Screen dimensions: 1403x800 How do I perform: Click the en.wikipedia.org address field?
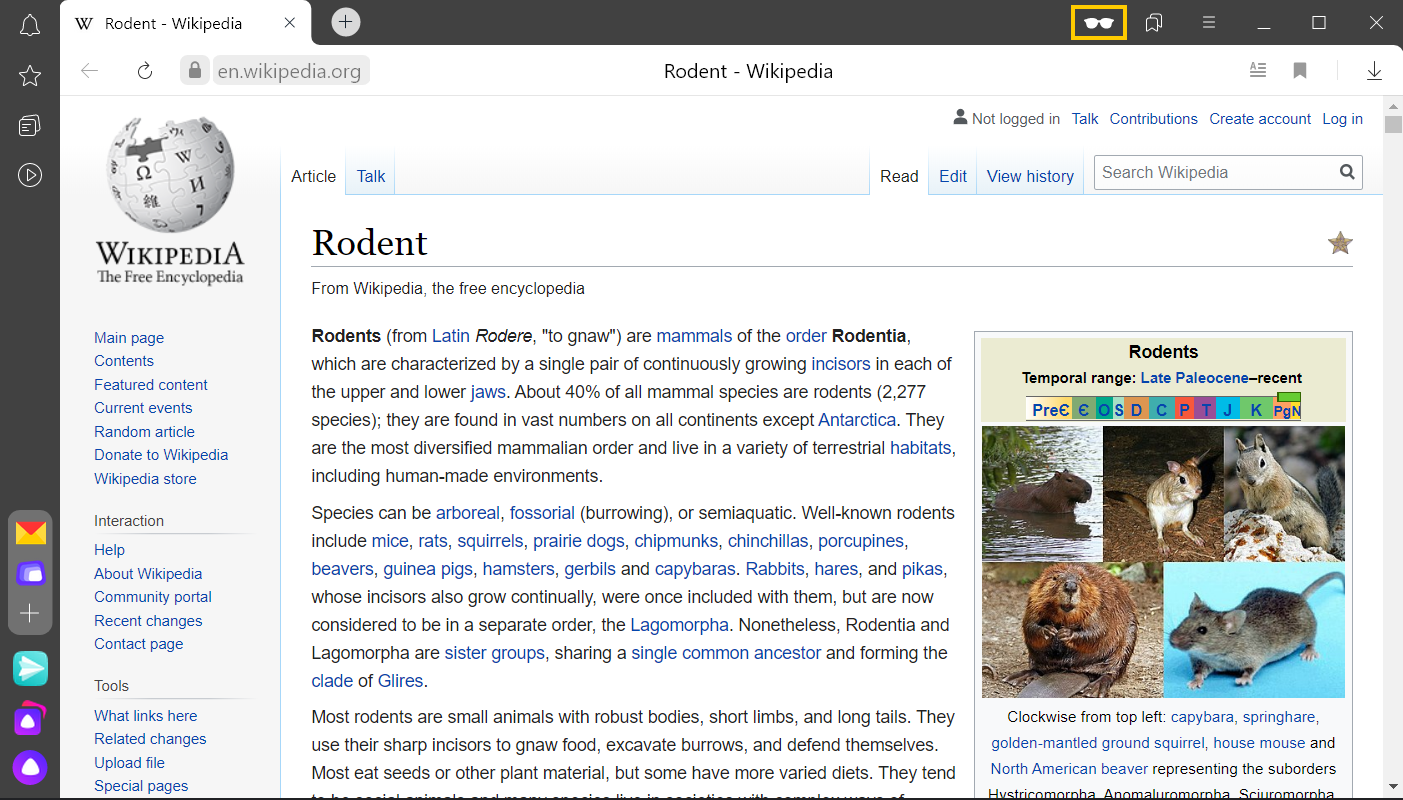pyautogui.click(x=289, y=71)
